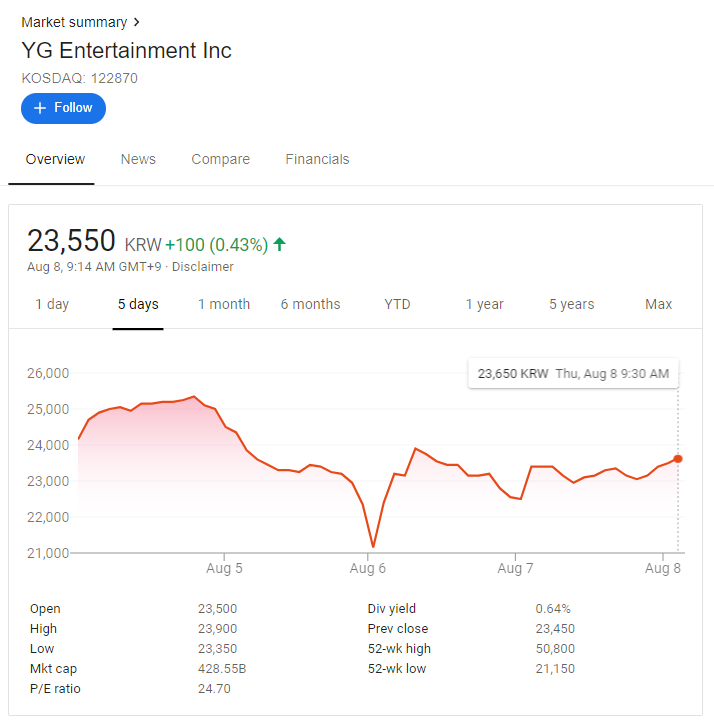
Task: Open the Disclaimer link
Action: point(205,267)
